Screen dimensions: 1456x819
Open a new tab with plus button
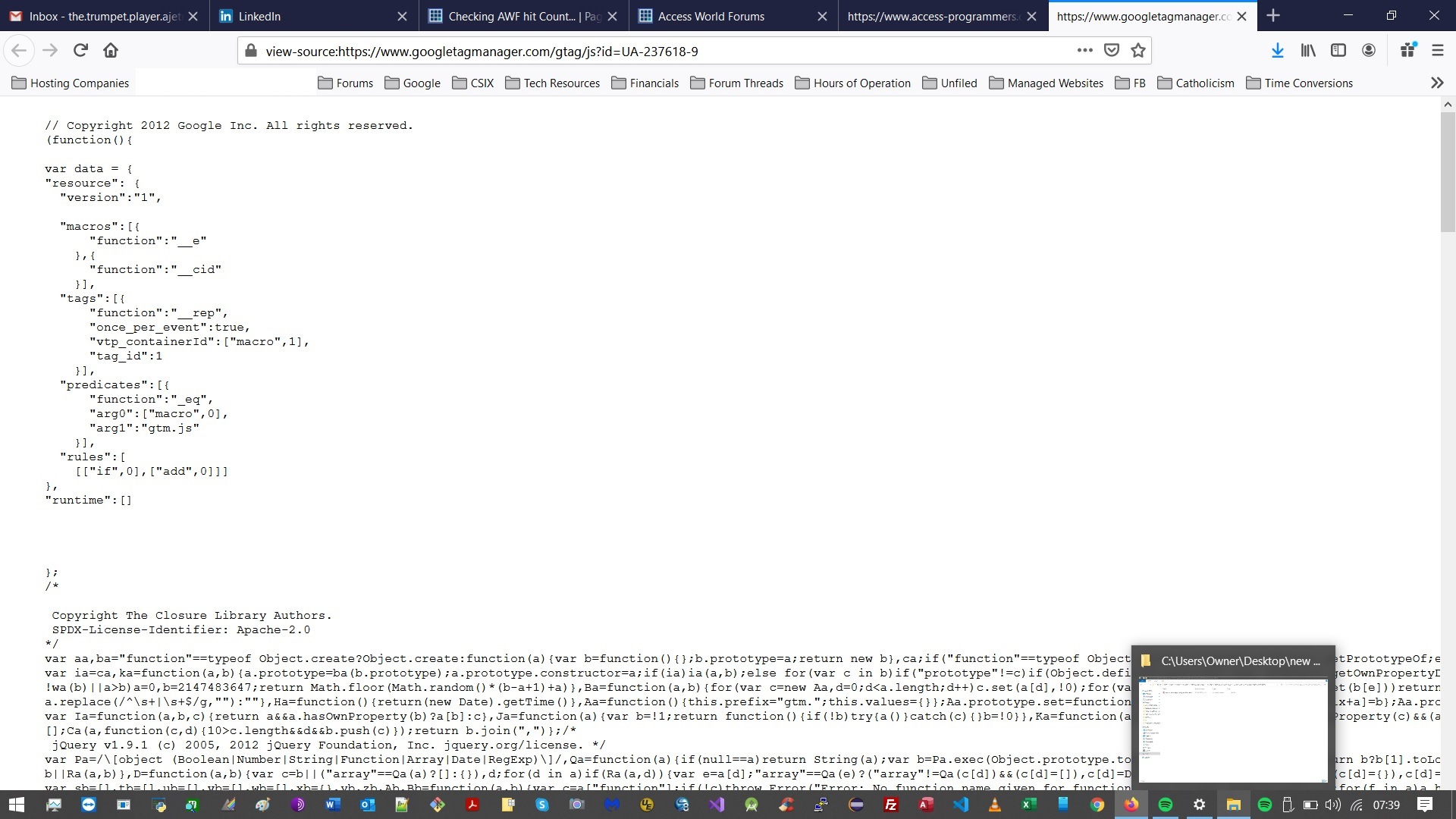click(1273, 16)
